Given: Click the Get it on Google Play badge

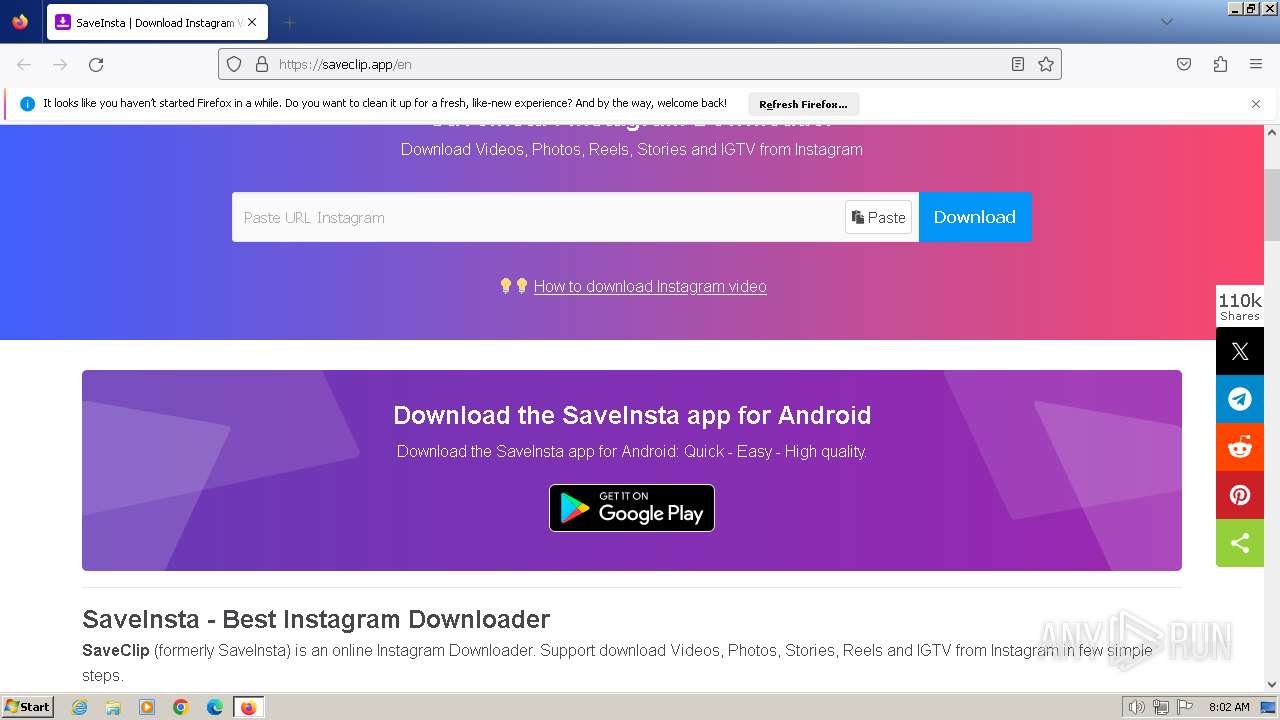Looking at the screenshot, I should pyautogui.click(x=632, y=508).
